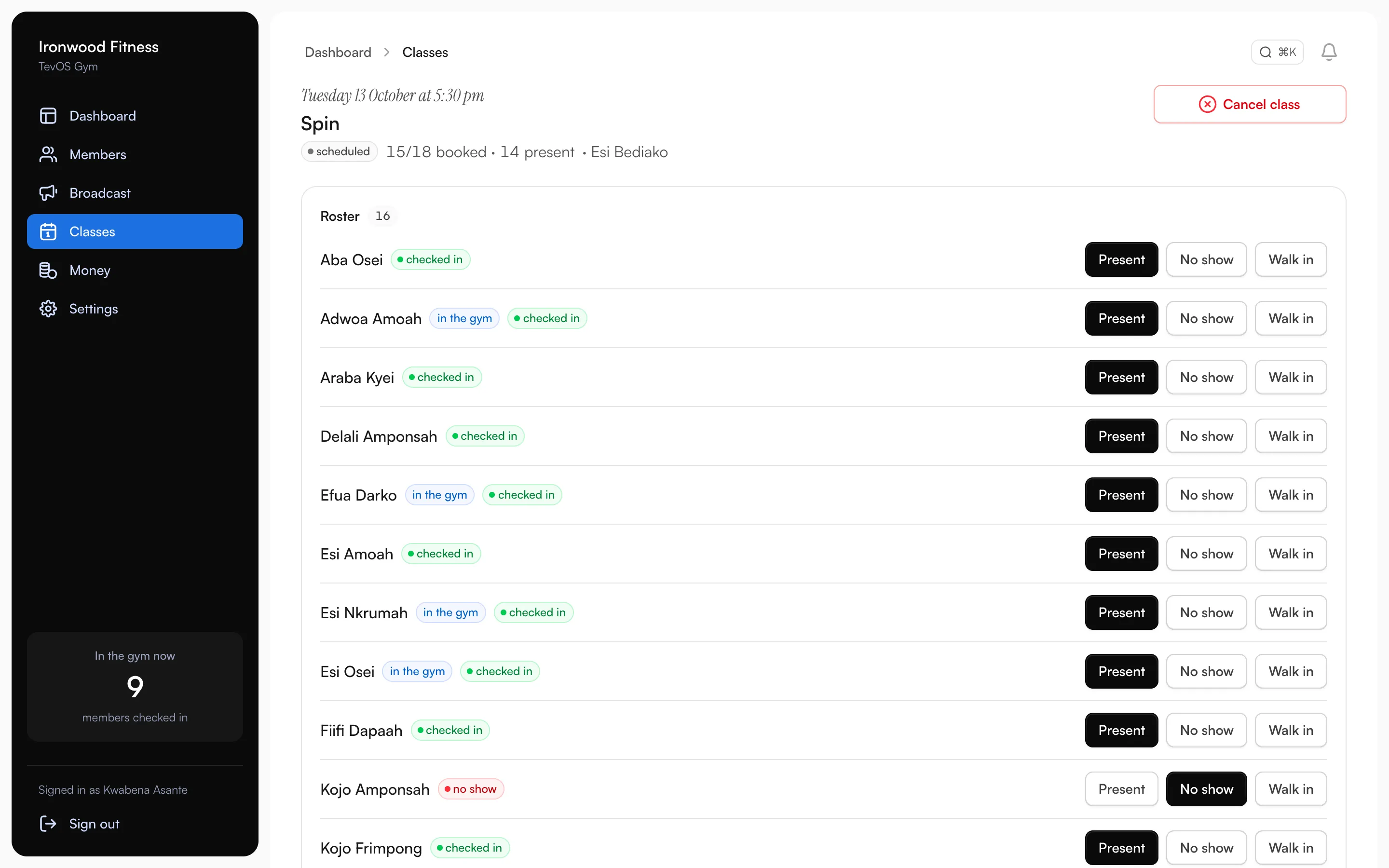Open the Dashboard sidebar icon
1389x868 pixels.
pos(48,116)
